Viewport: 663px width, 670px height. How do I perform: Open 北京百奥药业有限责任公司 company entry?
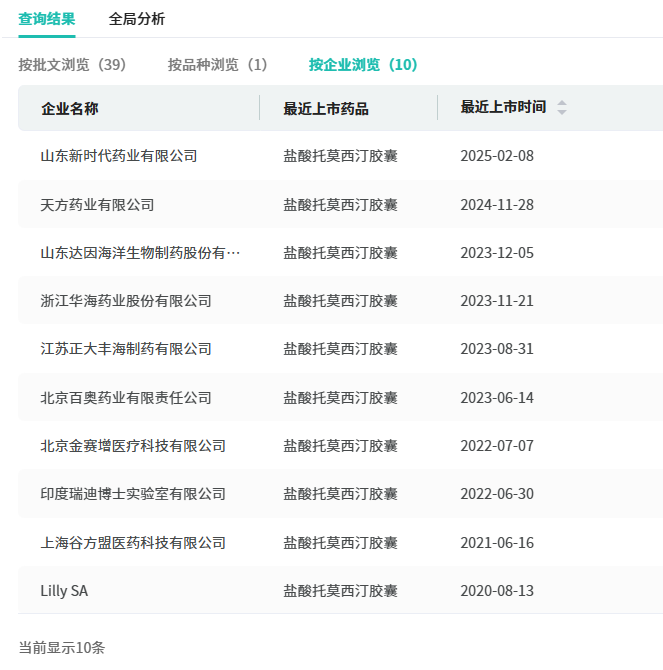coord(126,398)
